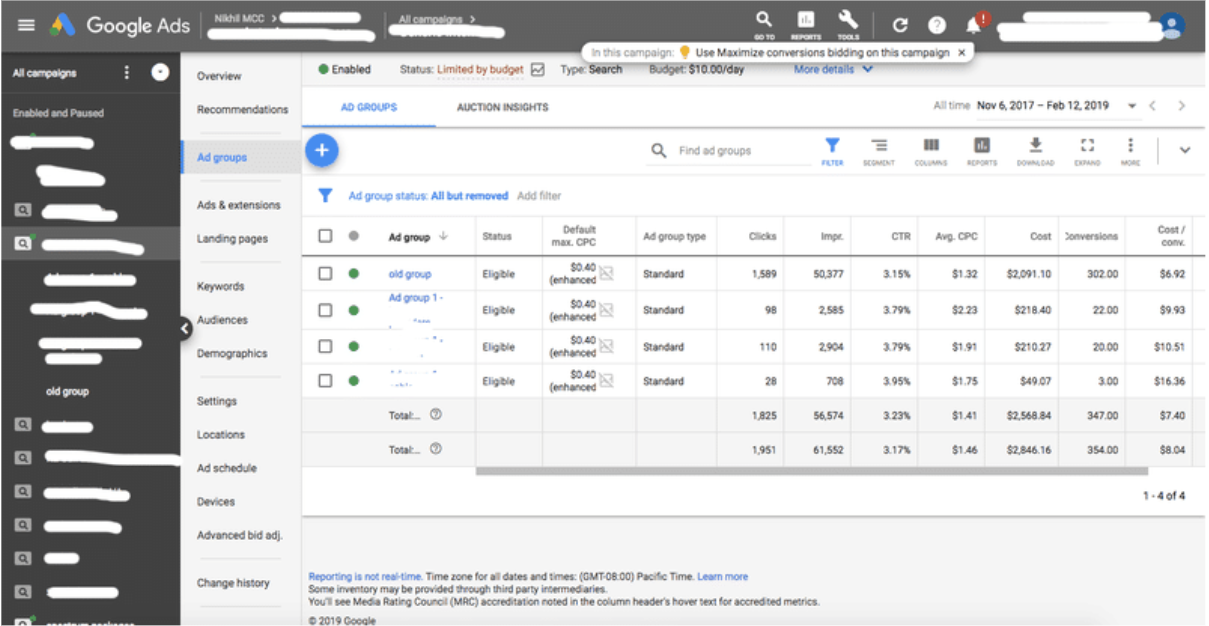Sort by the Ad group column arrow

click(443, 237)
